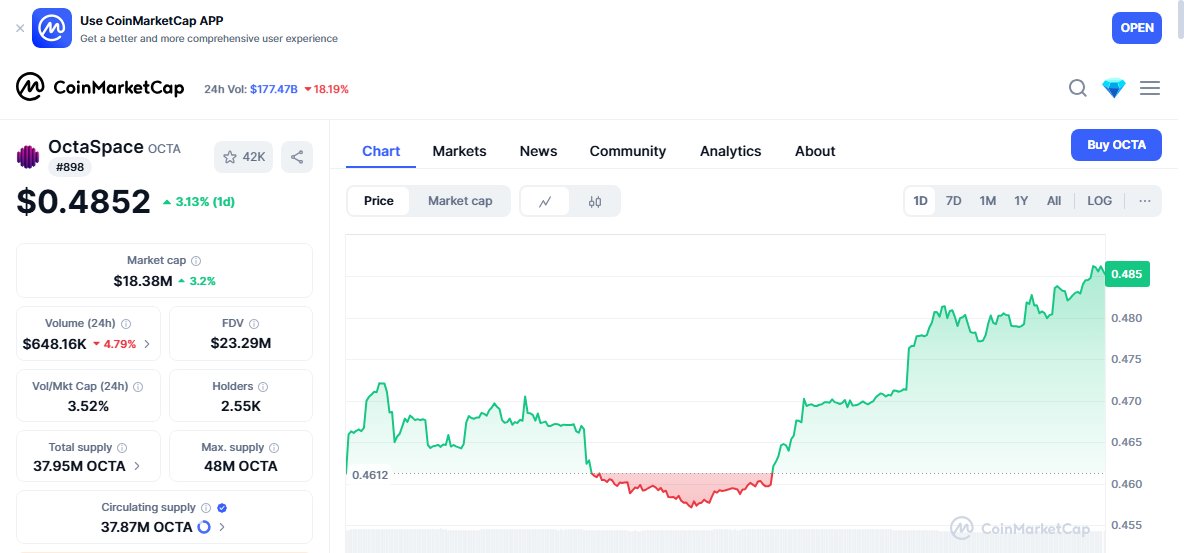Click the CoinMarketCap app logo in banner
The width and height of the screenshot is (1184, 553).
click(51, 28)
